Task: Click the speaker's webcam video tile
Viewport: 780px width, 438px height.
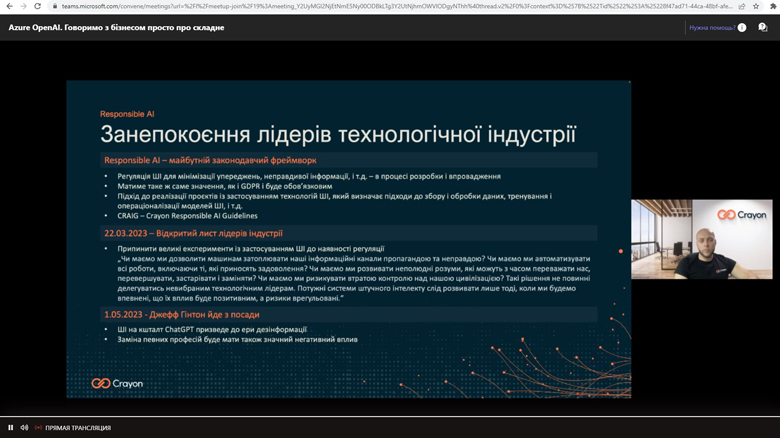Action: [702, 239]
